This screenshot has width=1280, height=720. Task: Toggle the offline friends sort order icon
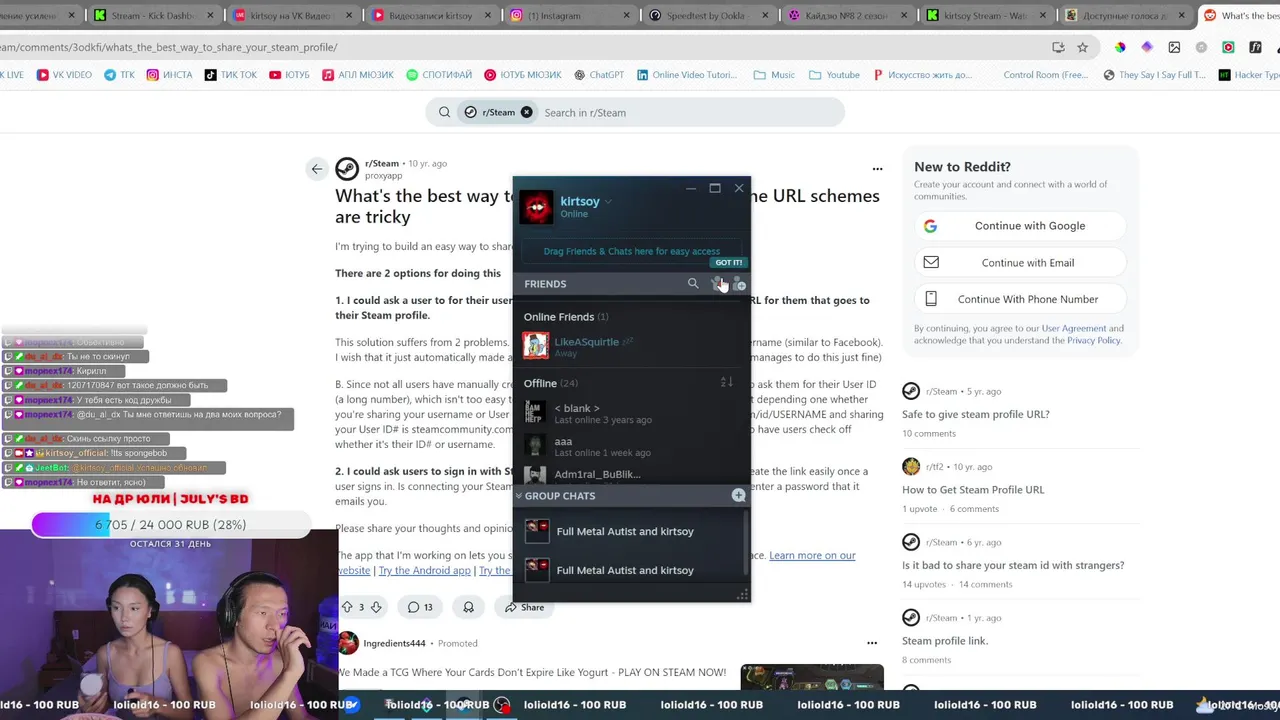[727, 382]
